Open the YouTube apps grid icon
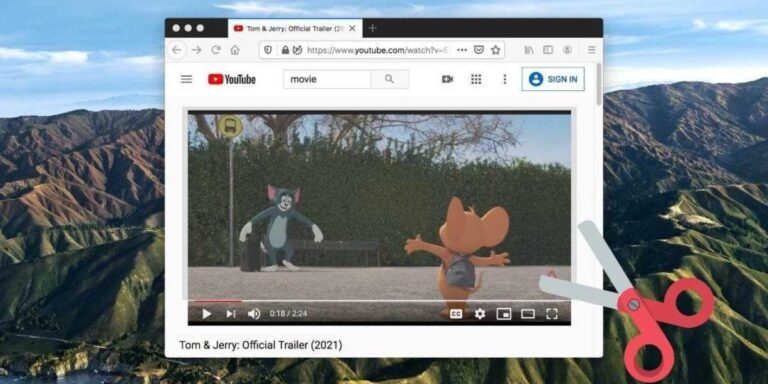 pyautogui.click(x=476, y=79)
